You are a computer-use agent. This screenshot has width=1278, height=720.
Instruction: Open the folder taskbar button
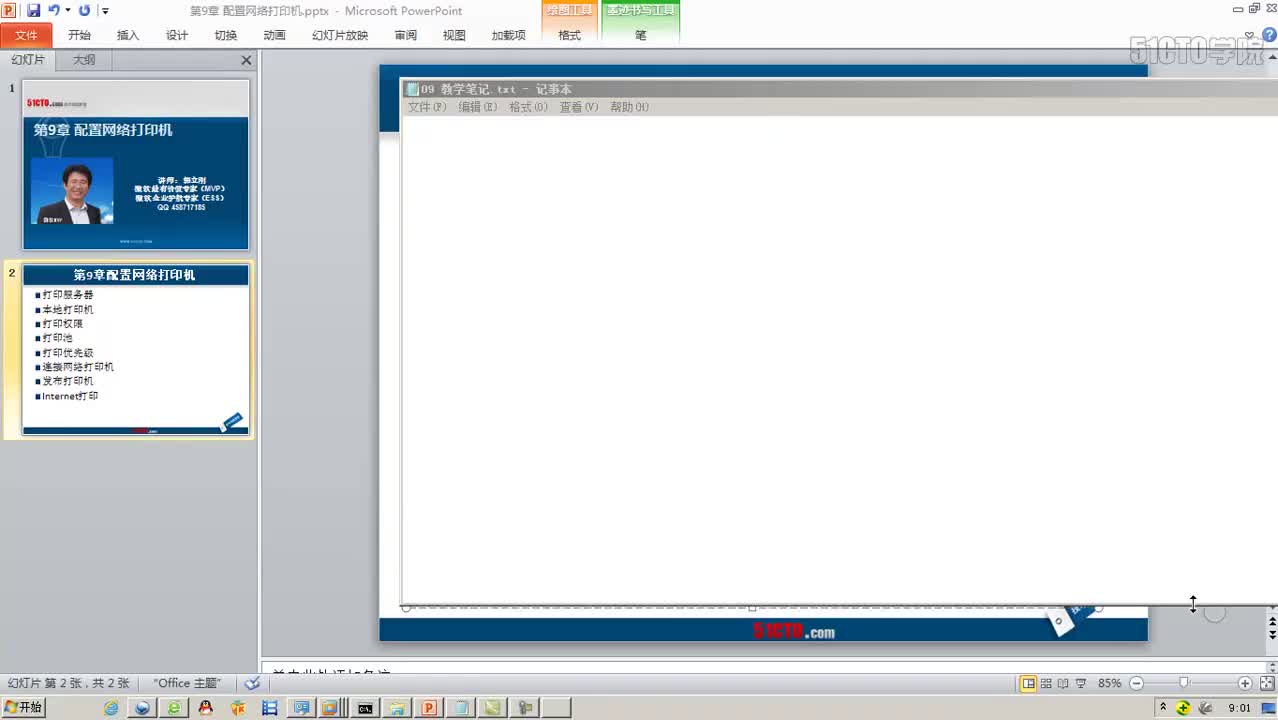click(398, 707)
